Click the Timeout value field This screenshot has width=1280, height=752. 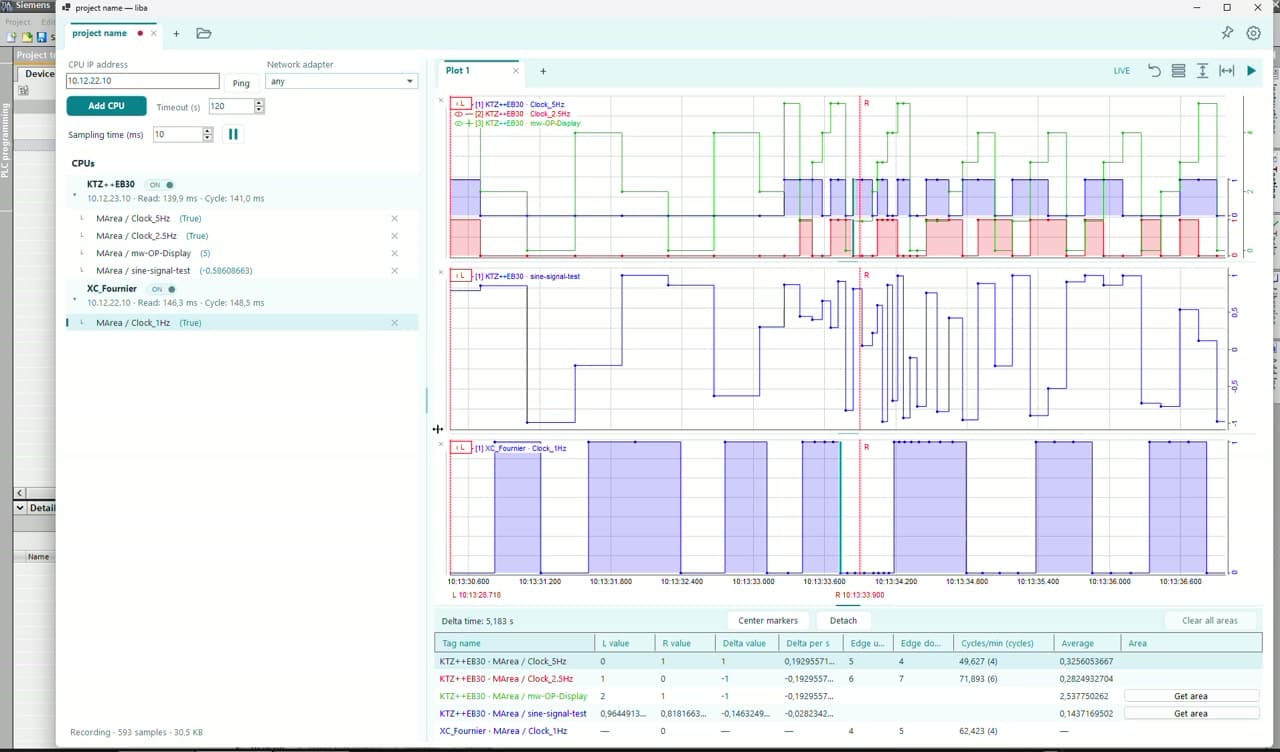[231, 106]
